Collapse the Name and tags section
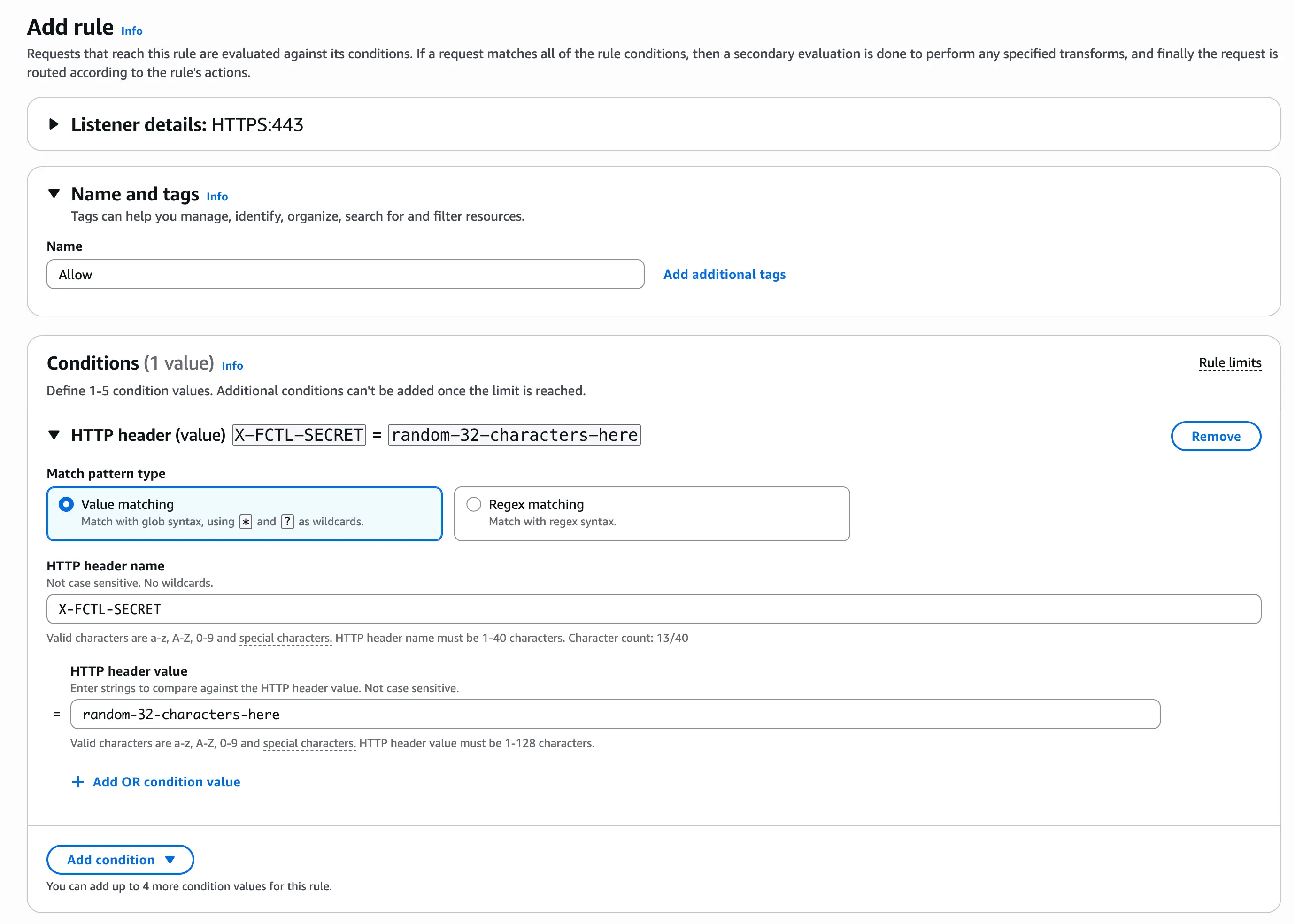This screenshot has height=924, width=1295. tap(54, 193)
